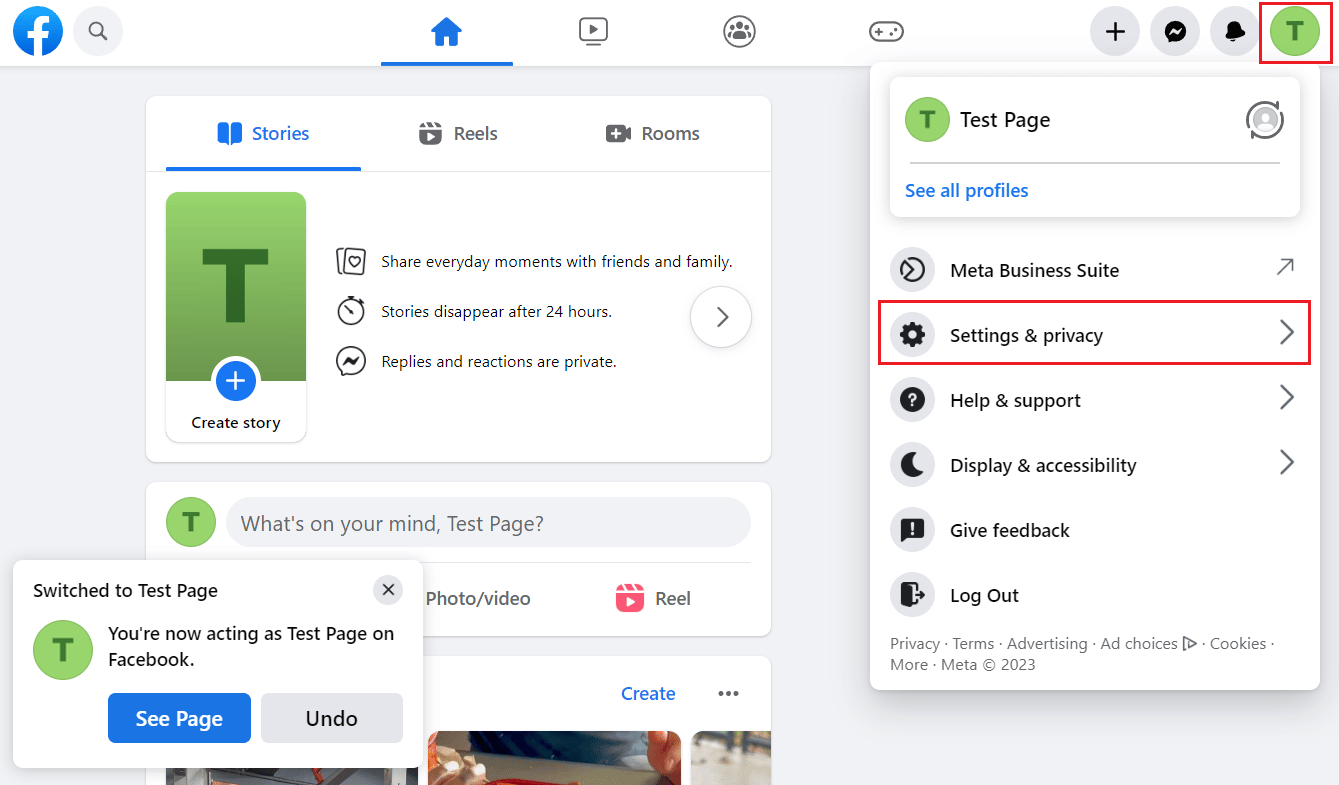Click the Privacy footer link
Screen dimensions: 1339x785
click(x=915, y=644)
